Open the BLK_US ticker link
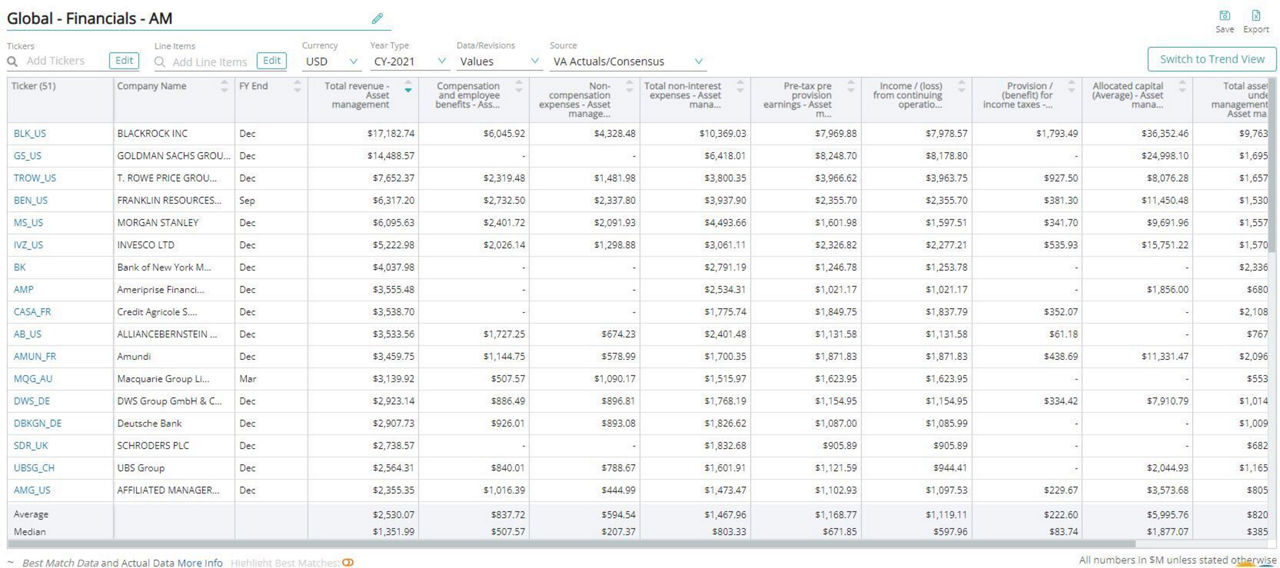Screen dimensions: 1280x568 pyautogui.click(x=30, y=133)
